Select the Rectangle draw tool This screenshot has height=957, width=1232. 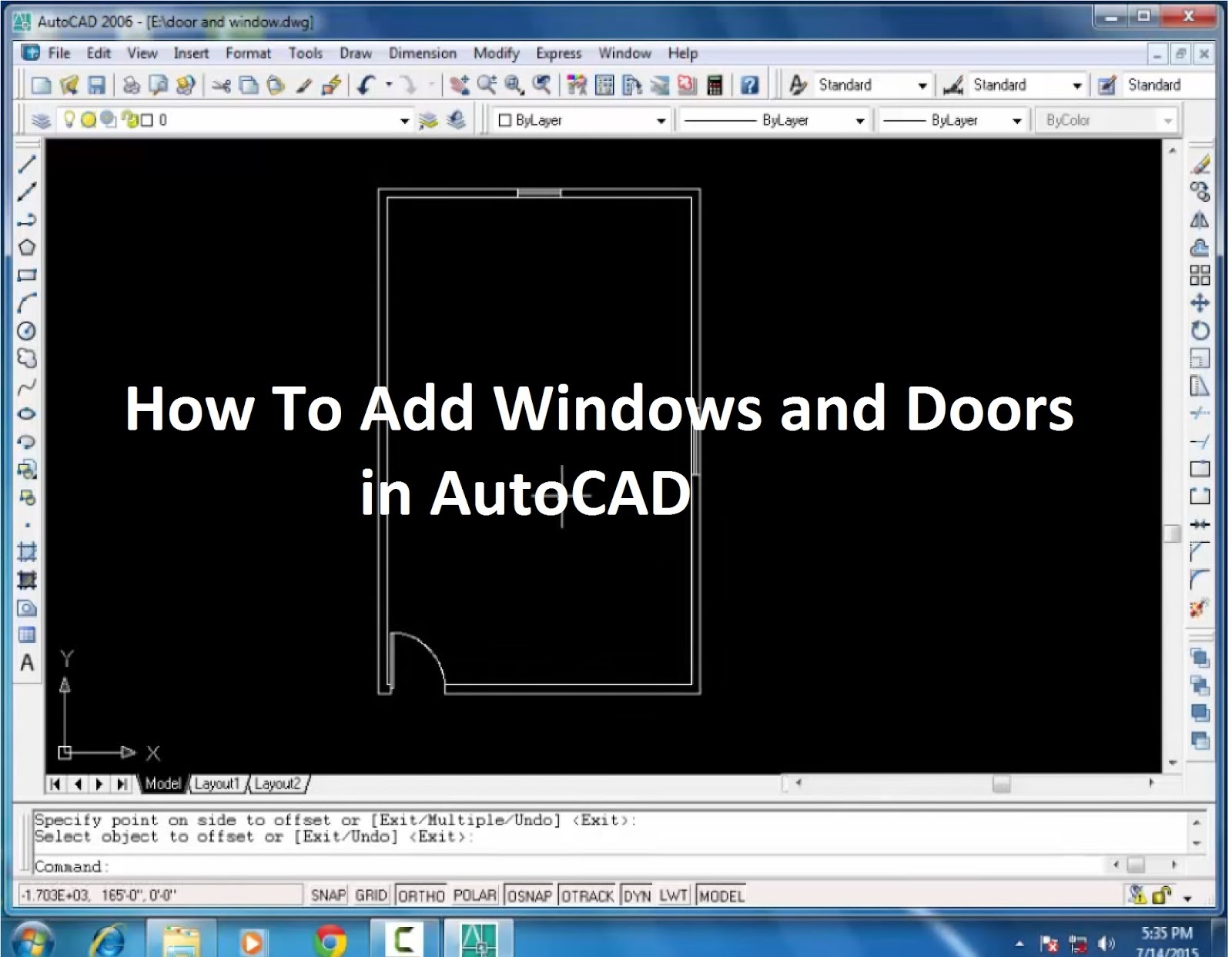[x=27, y=275]
